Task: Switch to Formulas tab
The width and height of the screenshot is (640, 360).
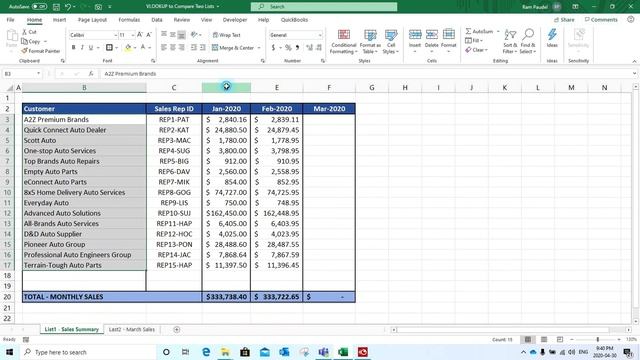Action: [129, 20]
